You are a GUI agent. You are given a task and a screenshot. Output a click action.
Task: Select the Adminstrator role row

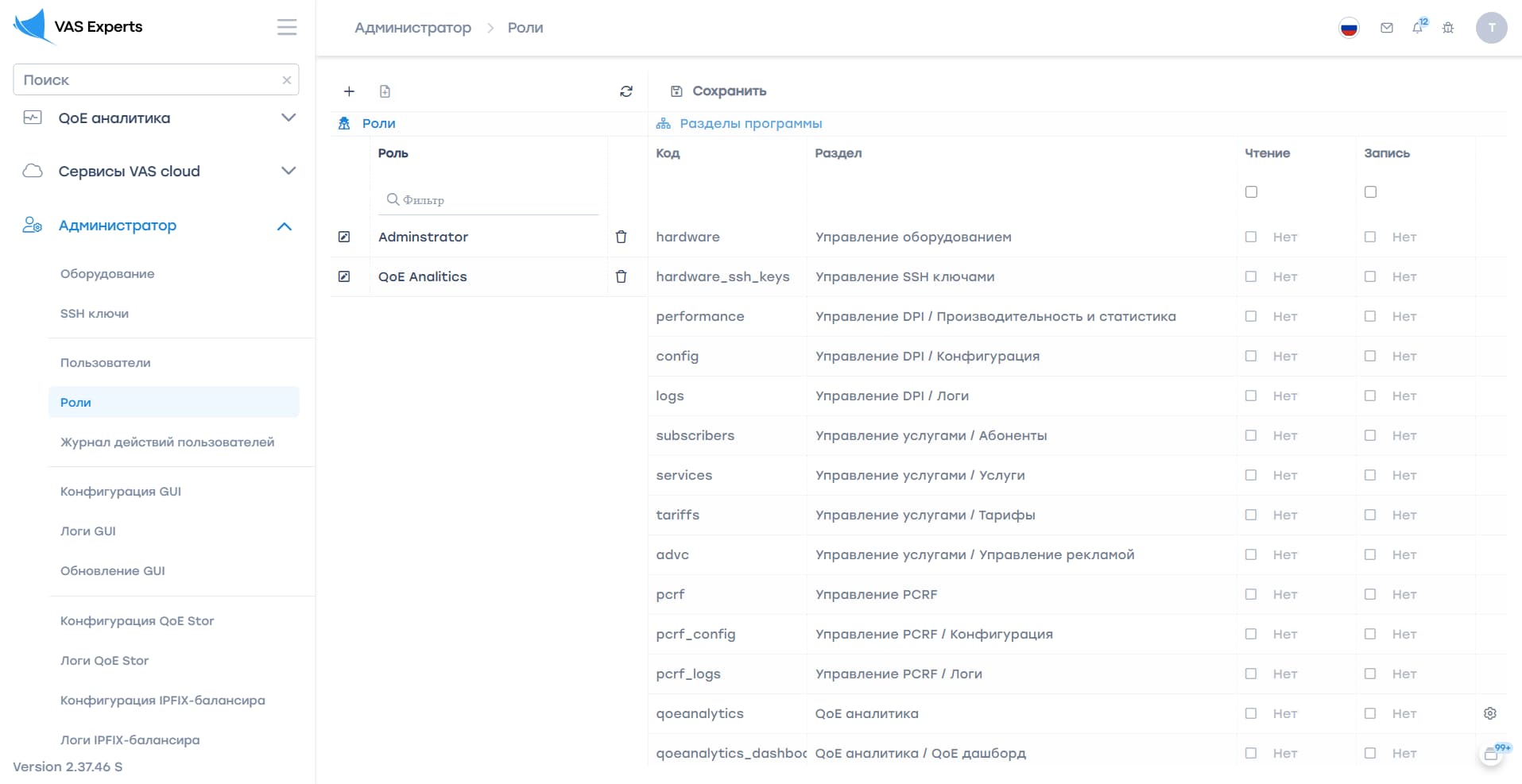488,237
